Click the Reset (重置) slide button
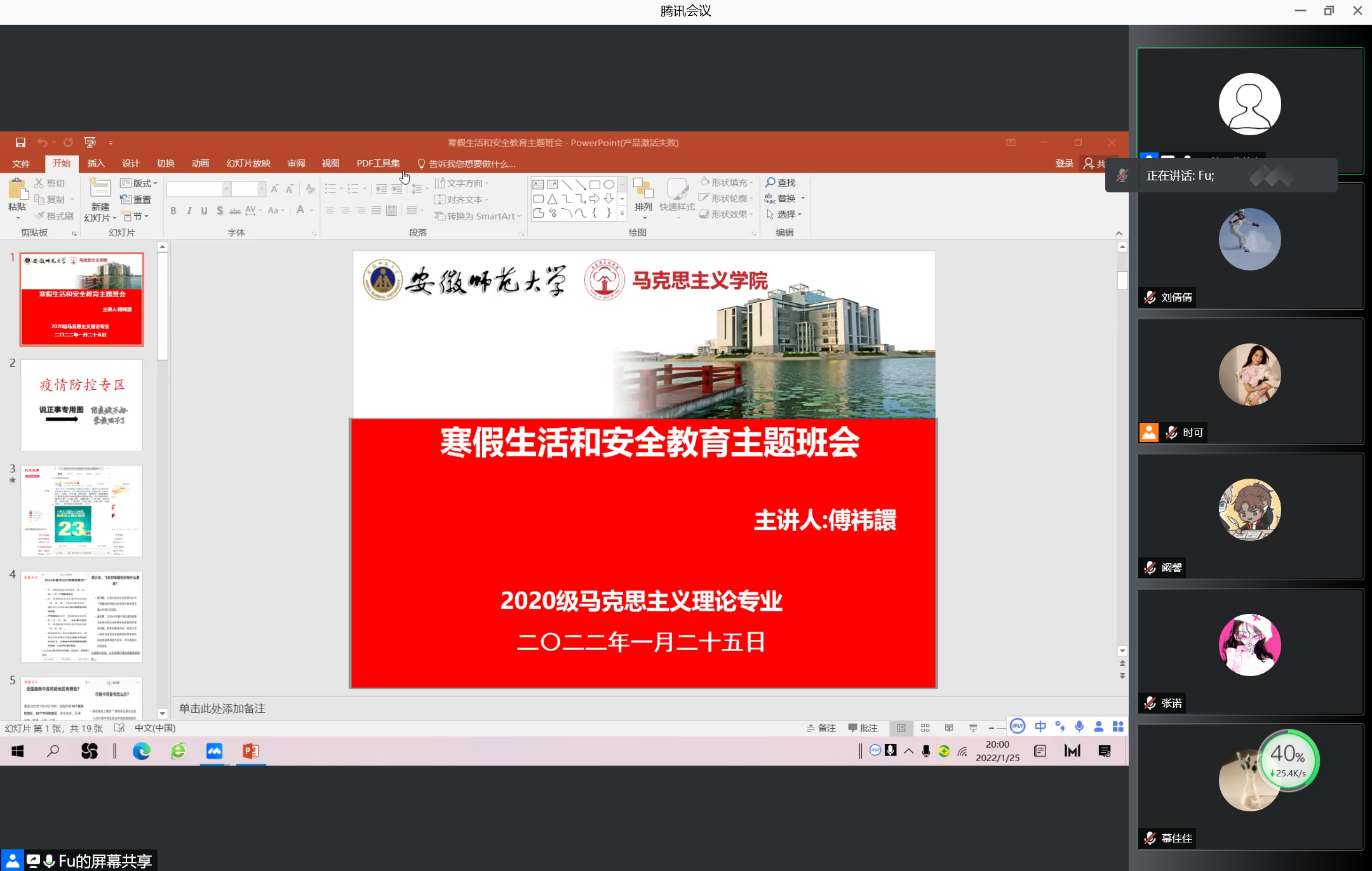Viewport: 1372px width, 871px height. click(136, 199)
